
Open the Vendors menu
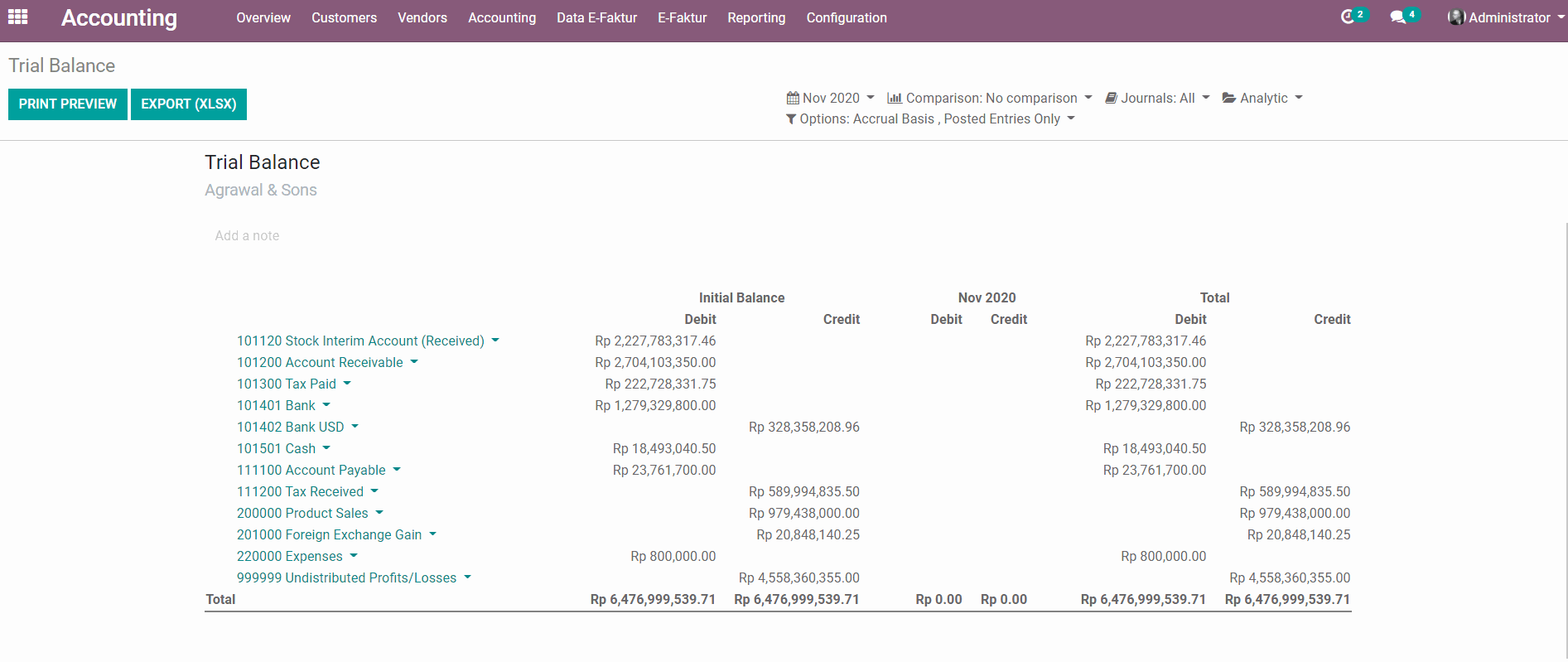422,17
